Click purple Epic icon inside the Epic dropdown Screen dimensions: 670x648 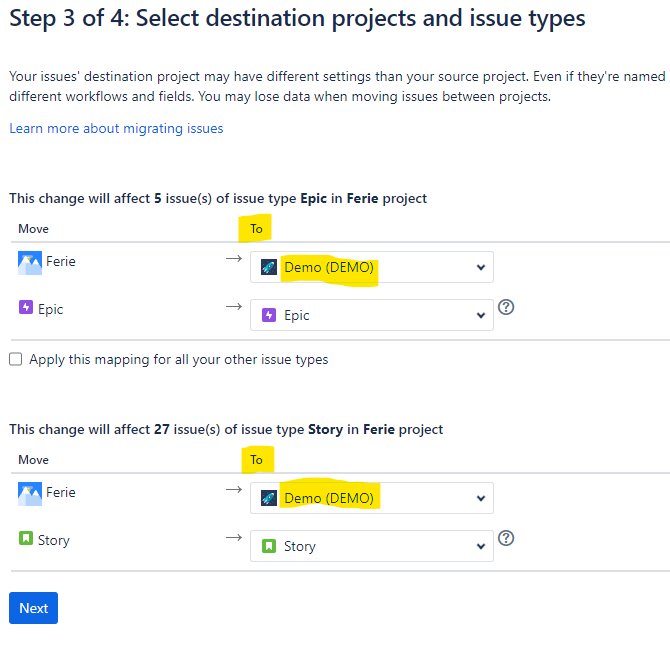coord(269,315)
